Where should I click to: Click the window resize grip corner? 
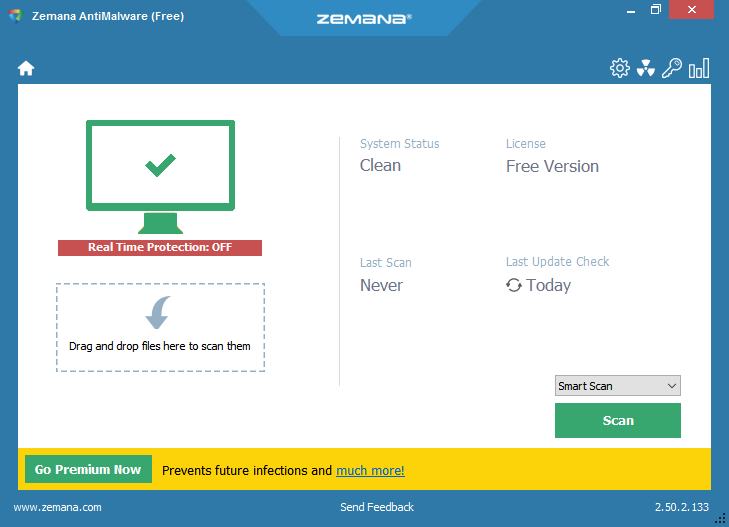point(720,518)
